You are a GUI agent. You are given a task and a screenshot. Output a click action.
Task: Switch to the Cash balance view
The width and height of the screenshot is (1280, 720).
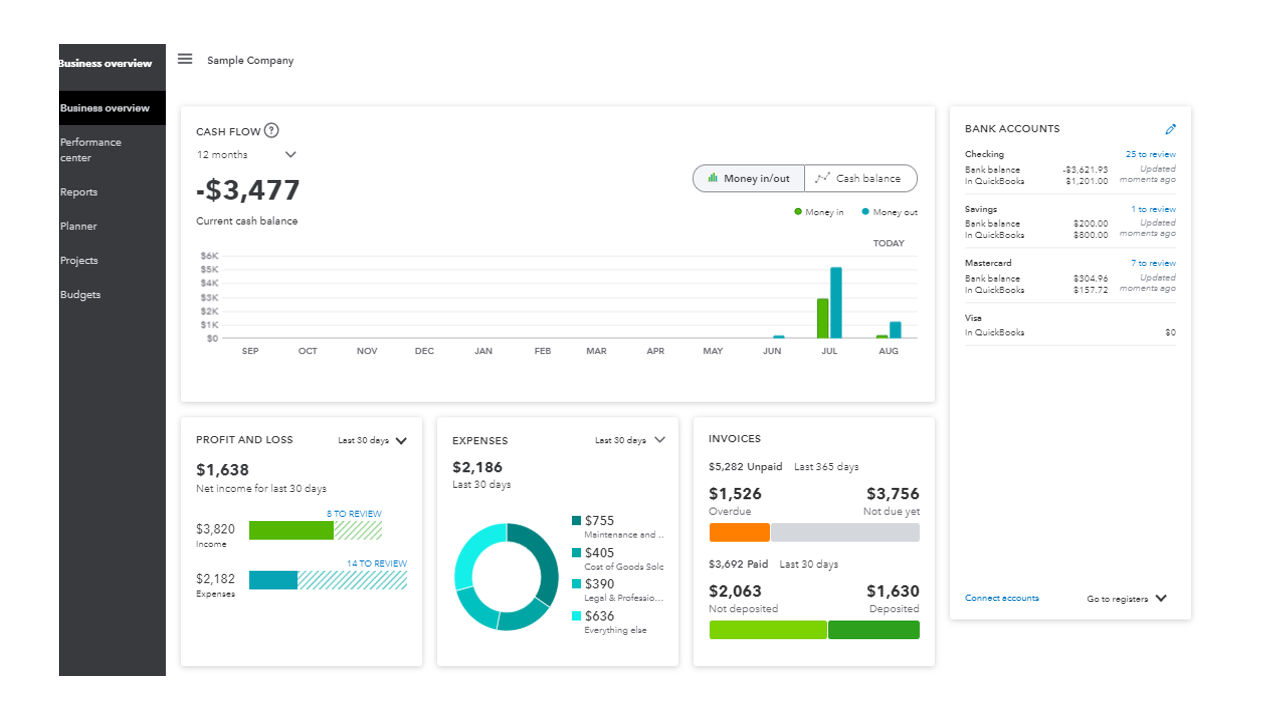click(860, 178)
